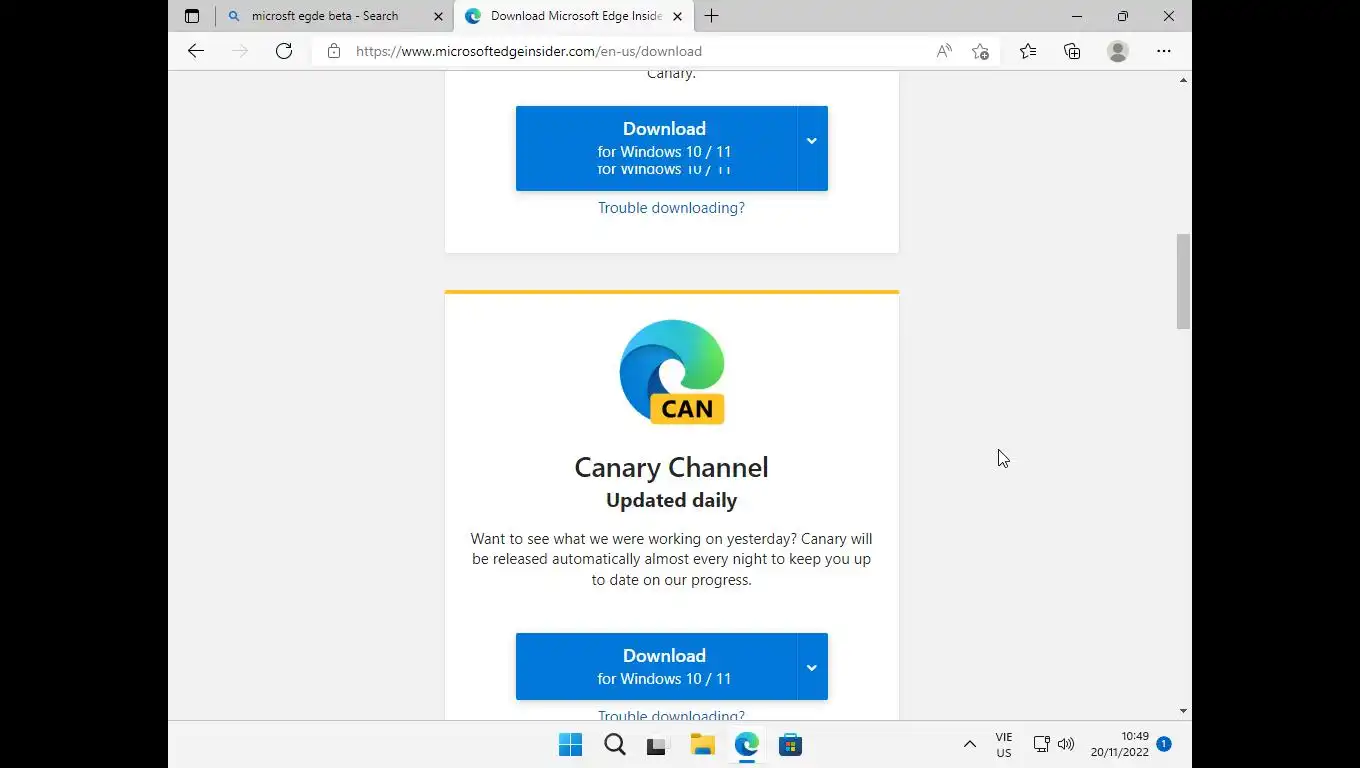This screenshot has width=1360, height=768.
Task: Click the page vertical scrollbar thumb
Action: pos(1184,281)
